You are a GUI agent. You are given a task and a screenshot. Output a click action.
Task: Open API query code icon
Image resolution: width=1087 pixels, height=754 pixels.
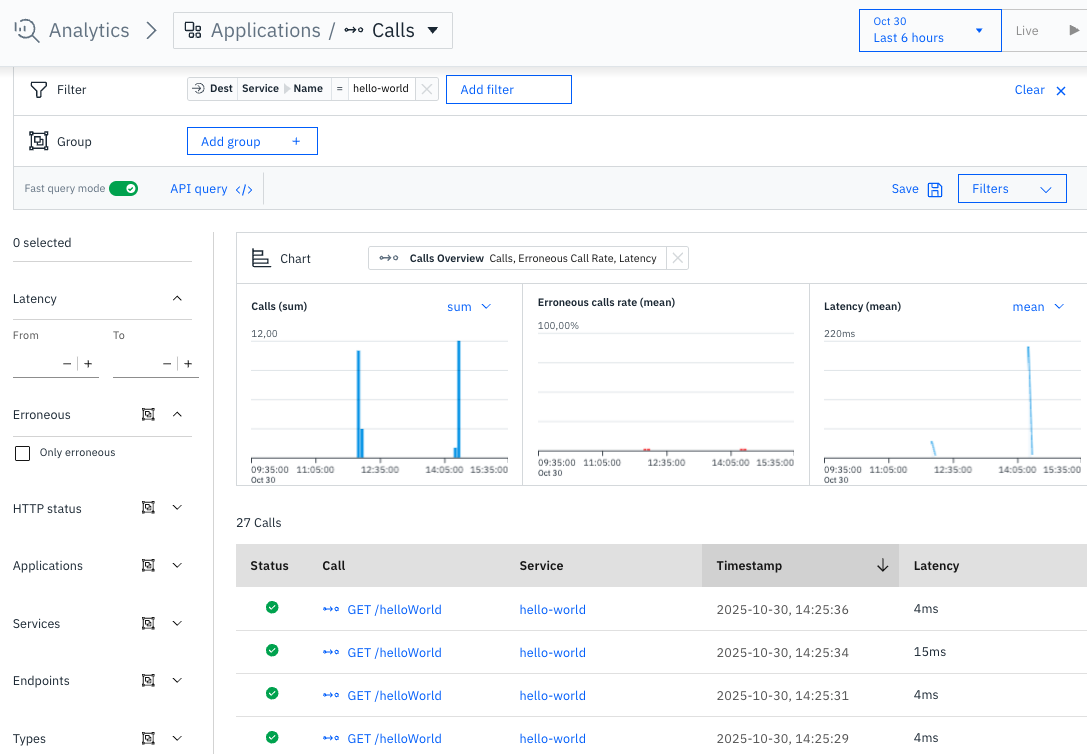(244, 189)
